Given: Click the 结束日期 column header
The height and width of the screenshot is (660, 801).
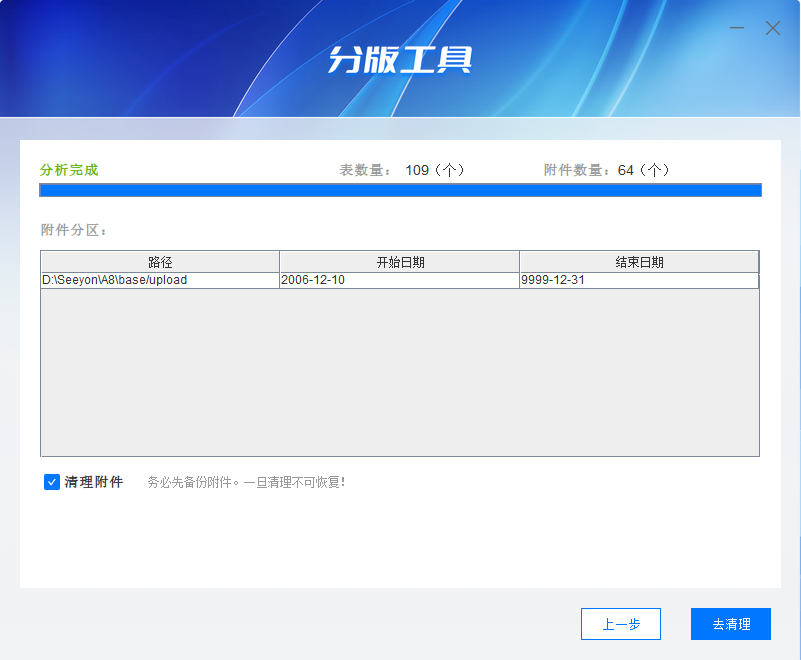Looking at the screenshot, I should coord(639,262).
